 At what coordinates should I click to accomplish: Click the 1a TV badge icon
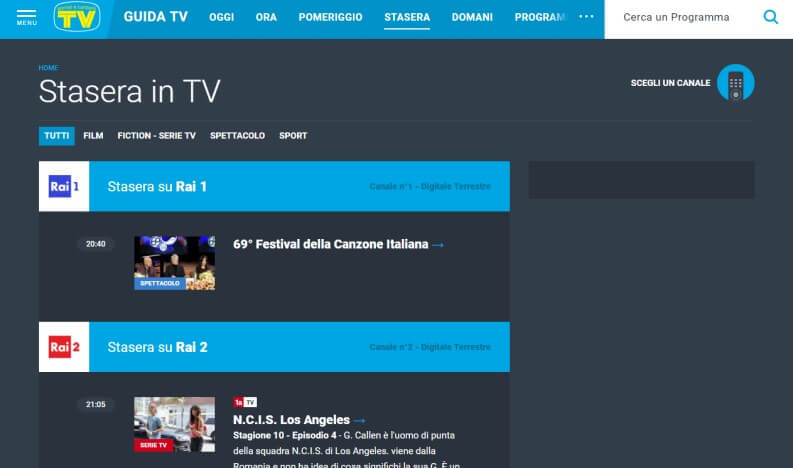245,402
